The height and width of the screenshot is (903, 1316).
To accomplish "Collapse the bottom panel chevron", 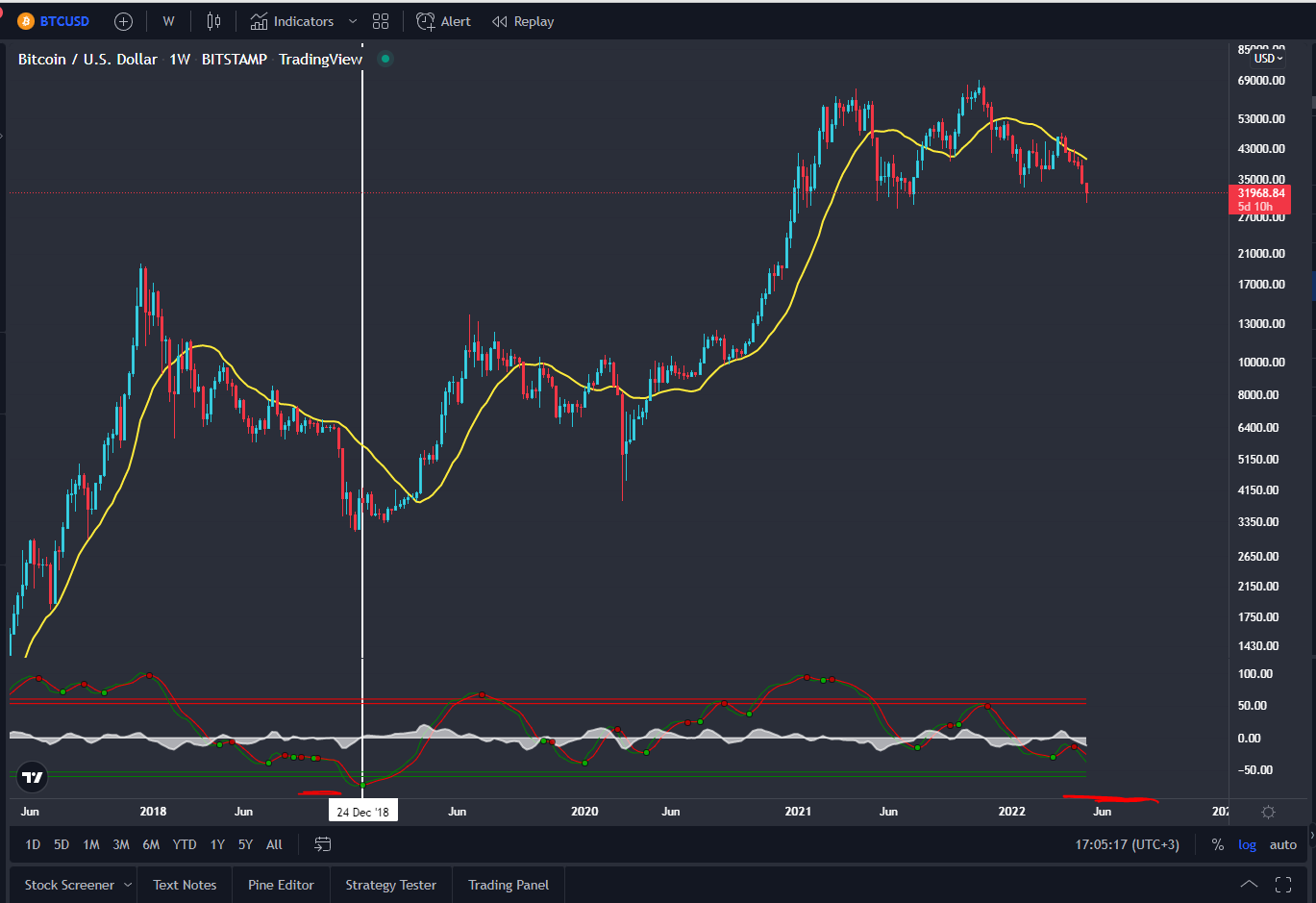I will click(1249, 884).
